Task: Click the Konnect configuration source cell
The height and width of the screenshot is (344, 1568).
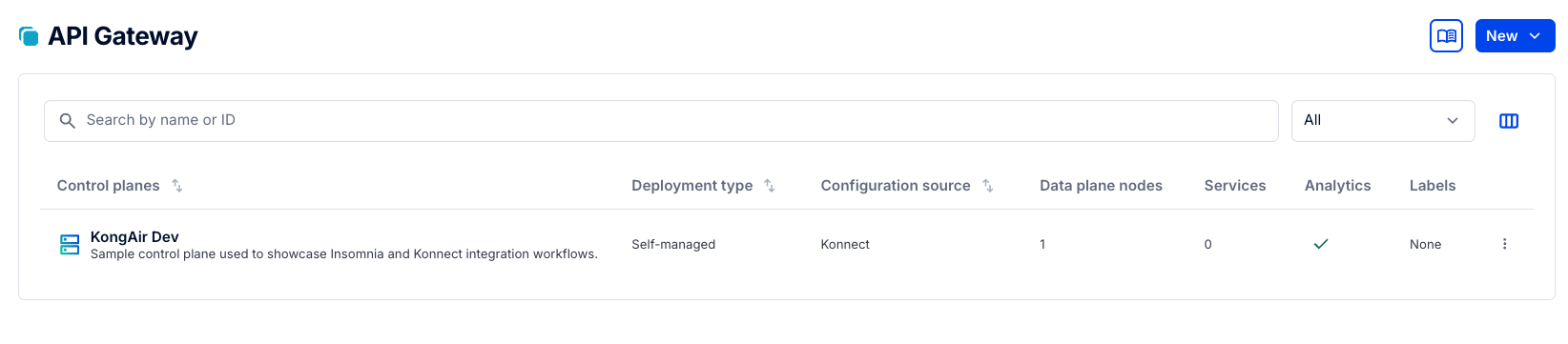Action: [845, 245]
